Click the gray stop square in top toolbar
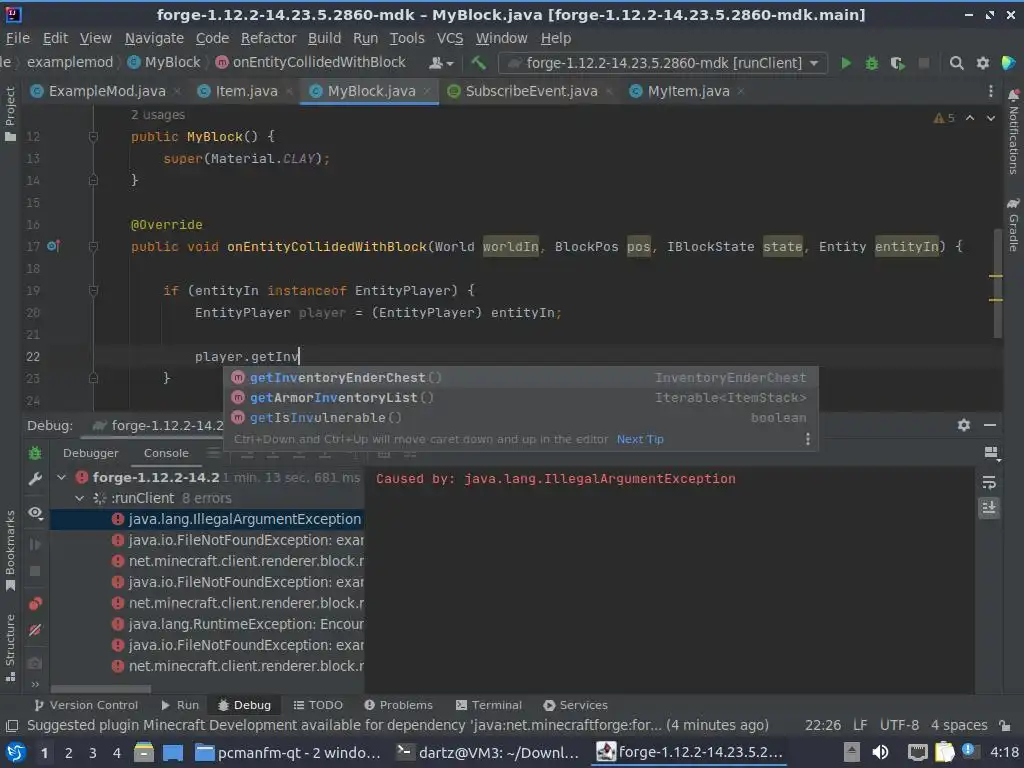Screen dimensions: 1024x768 pos(923,63)
